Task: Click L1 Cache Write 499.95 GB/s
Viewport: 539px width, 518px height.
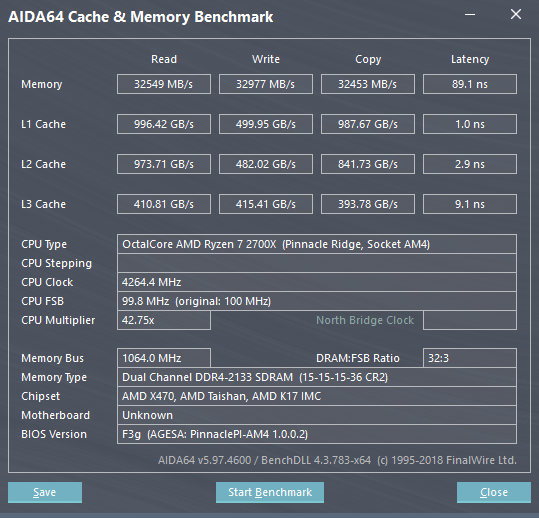Action: tap(266, 124)
